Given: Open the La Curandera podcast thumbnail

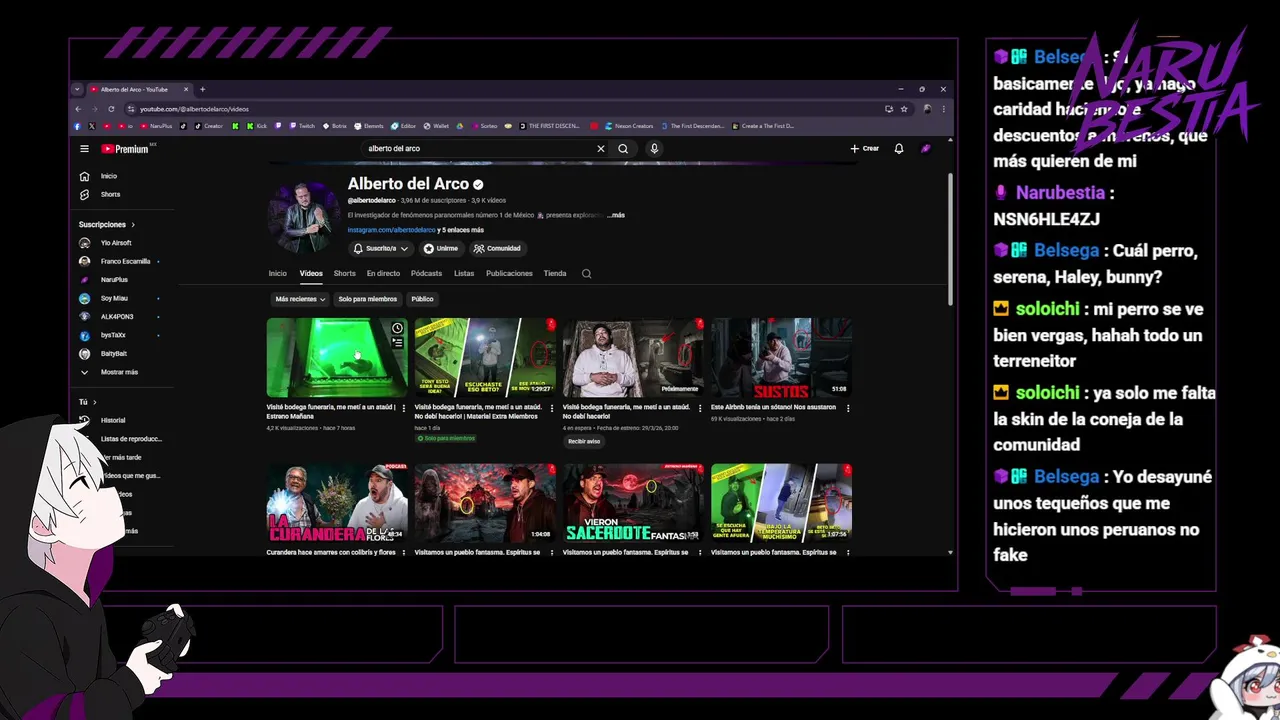Looking at the screenshot, I should click(337, 503).
